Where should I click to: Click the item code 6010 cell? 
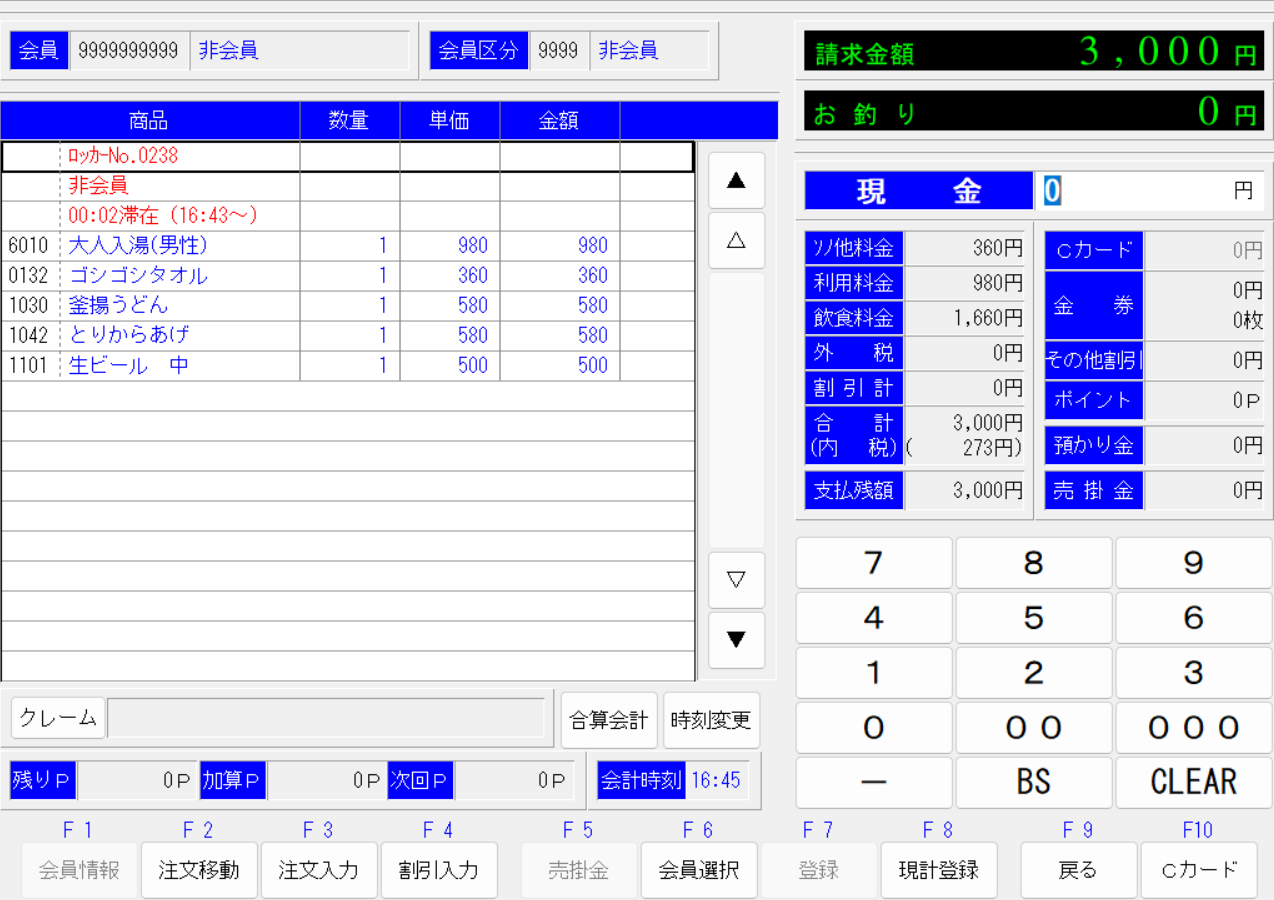click(x=30, y=246)
